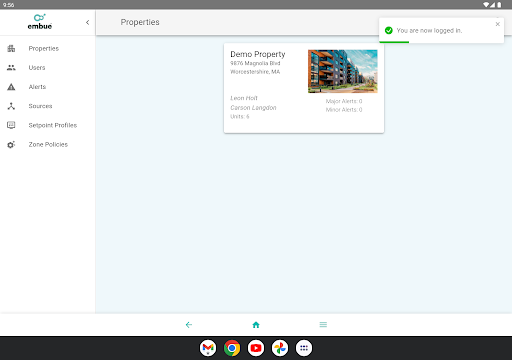This screenshot has width=512, height=360.
Task: Tap the Android back arrow button
Action: tap(189, 325)
